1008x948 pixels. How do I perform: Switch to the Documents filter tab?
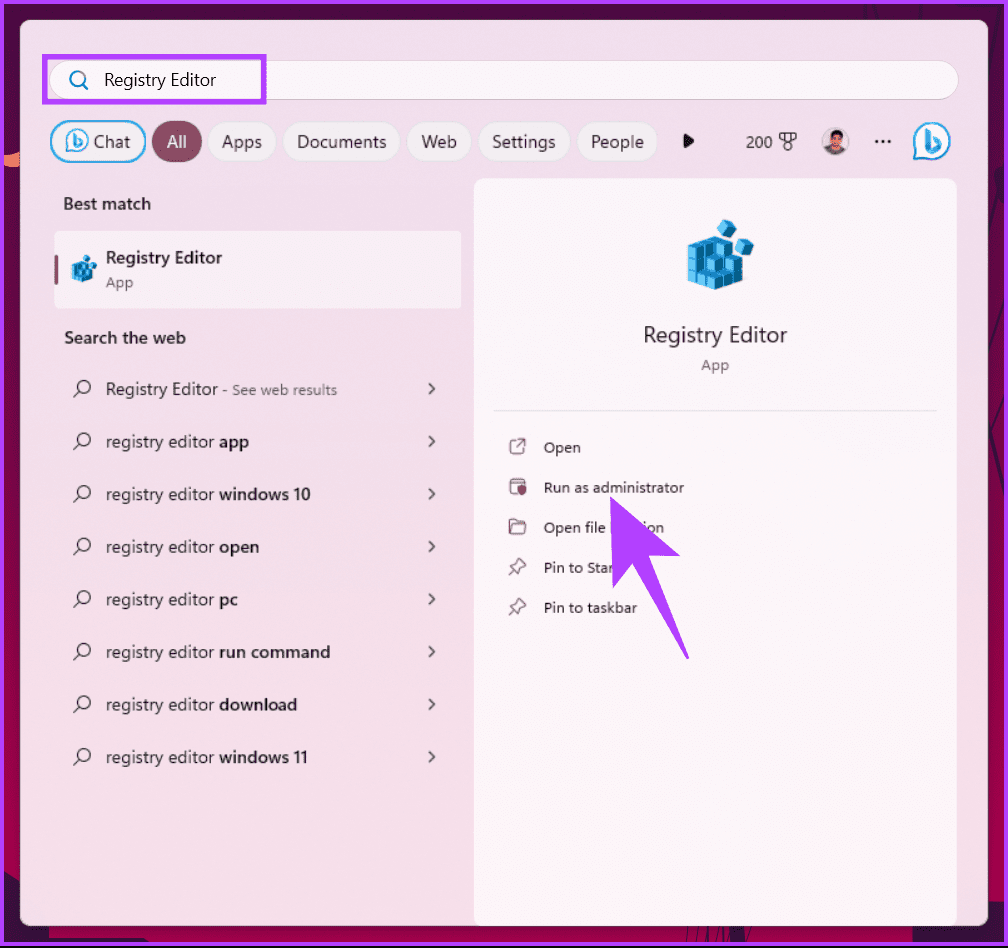tap(341, 141)
